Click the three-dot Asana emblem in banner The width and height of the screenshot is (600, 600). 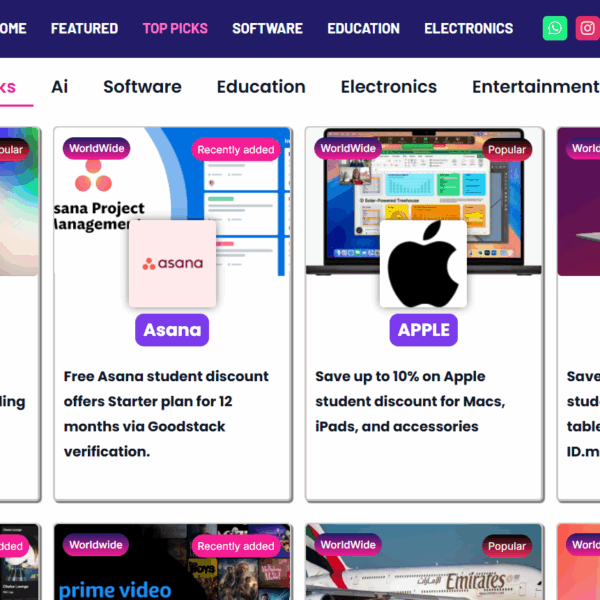coord(93,176)
